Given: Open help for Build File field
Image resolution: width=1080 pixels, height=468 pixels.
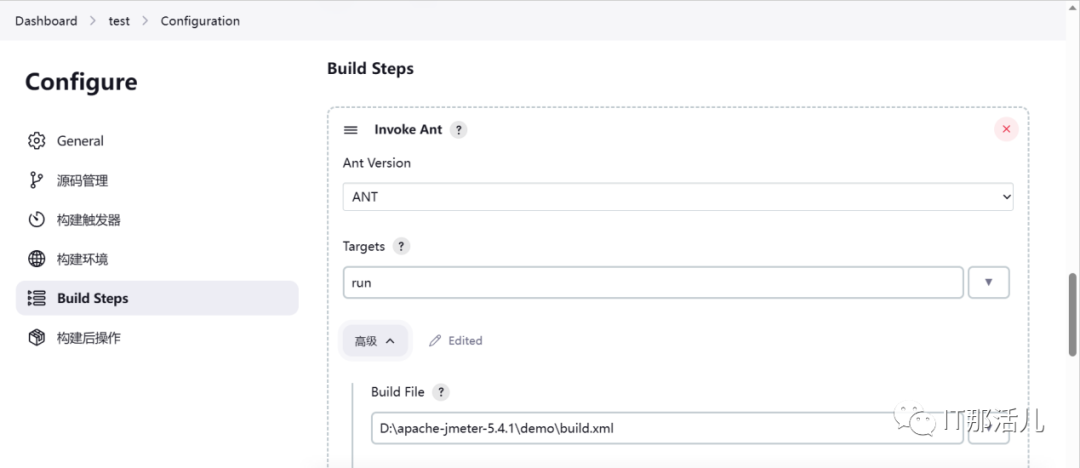Looking at the screenshot, I should click(441, 392).
